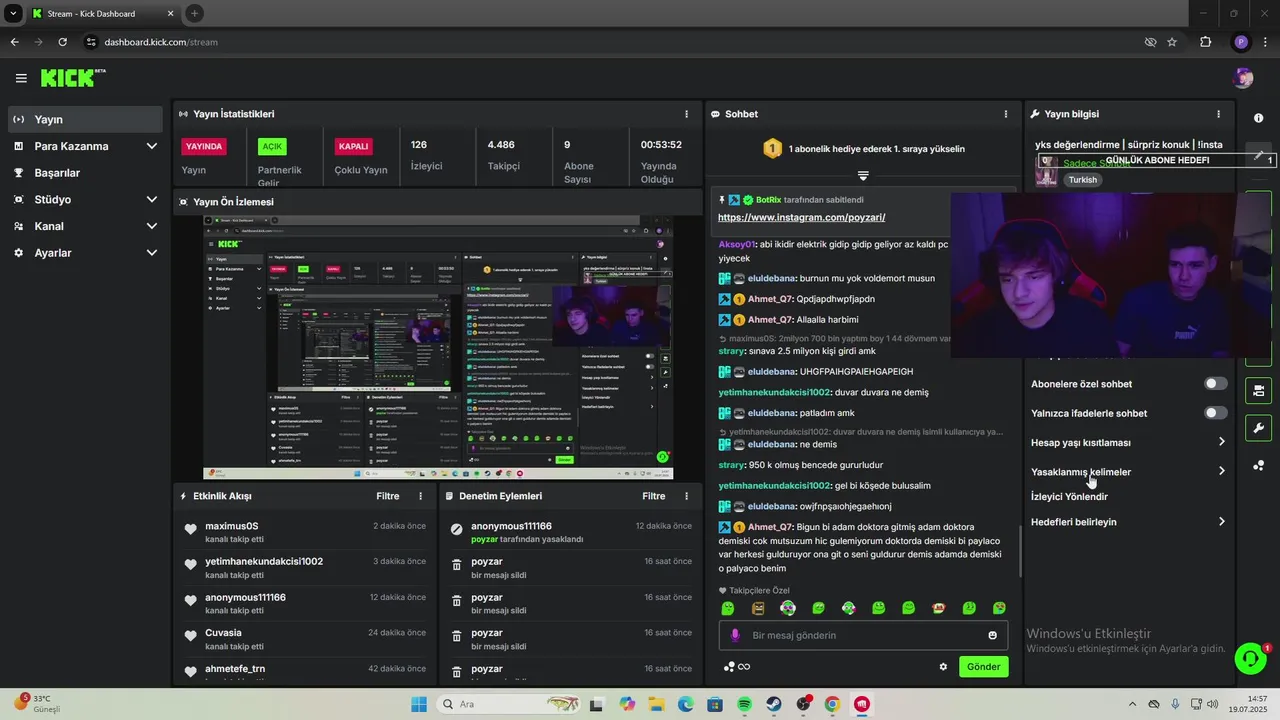
Task: Select the last emote with the red tongue
Action: 999,608
